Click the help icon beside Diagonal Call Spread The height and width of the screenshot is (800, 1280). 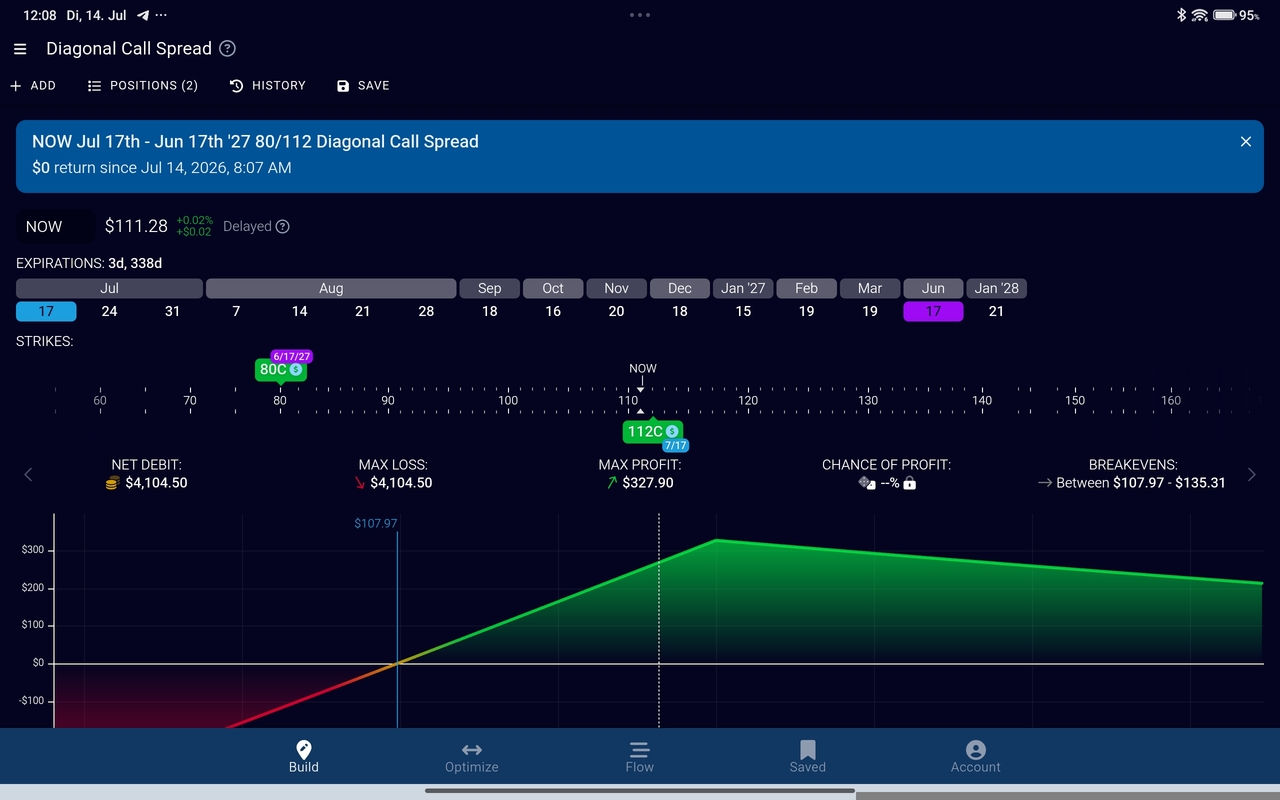(x=227, y=49)
